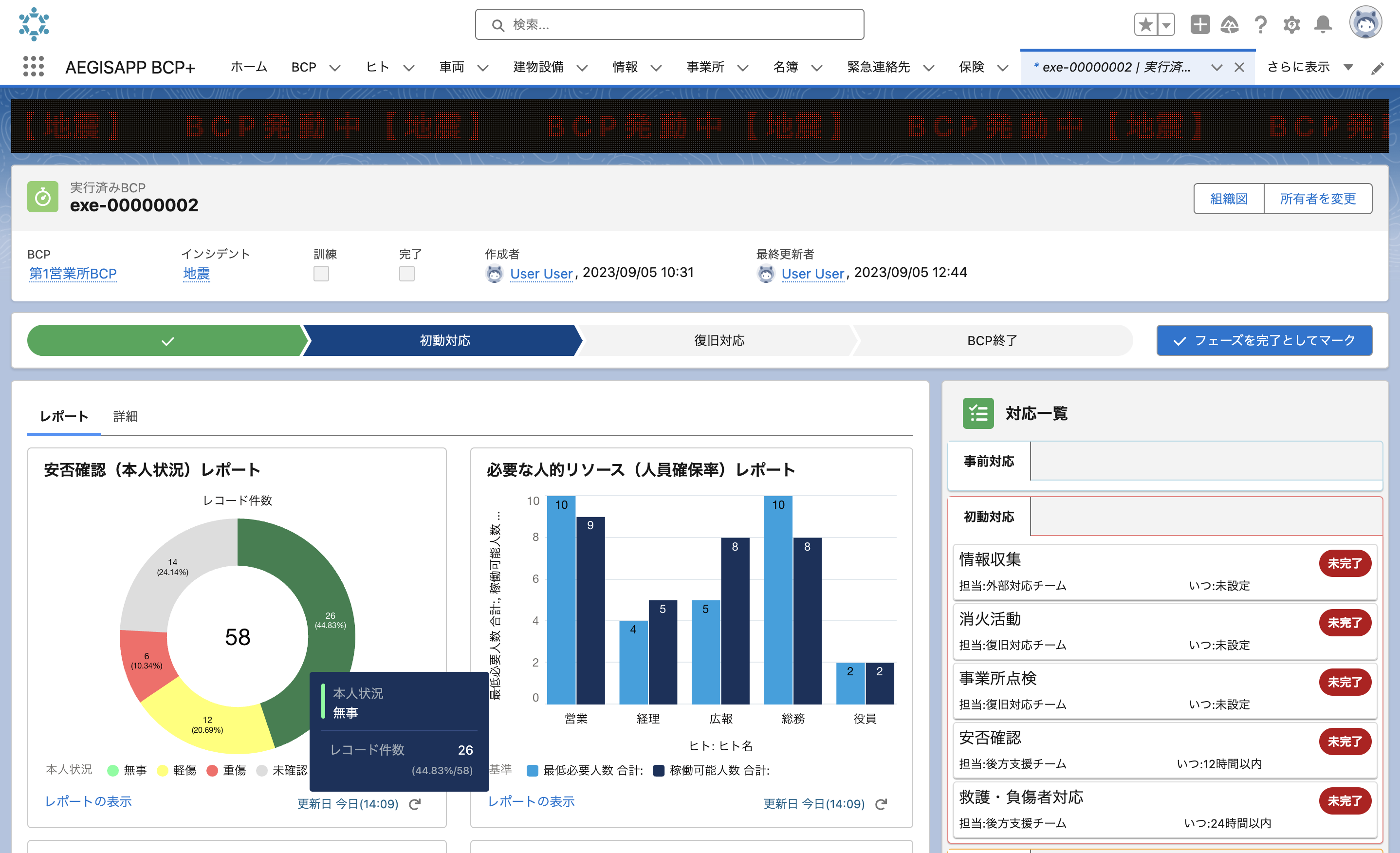
Task: Click the favorites star icon
Action: [1145, 24]
